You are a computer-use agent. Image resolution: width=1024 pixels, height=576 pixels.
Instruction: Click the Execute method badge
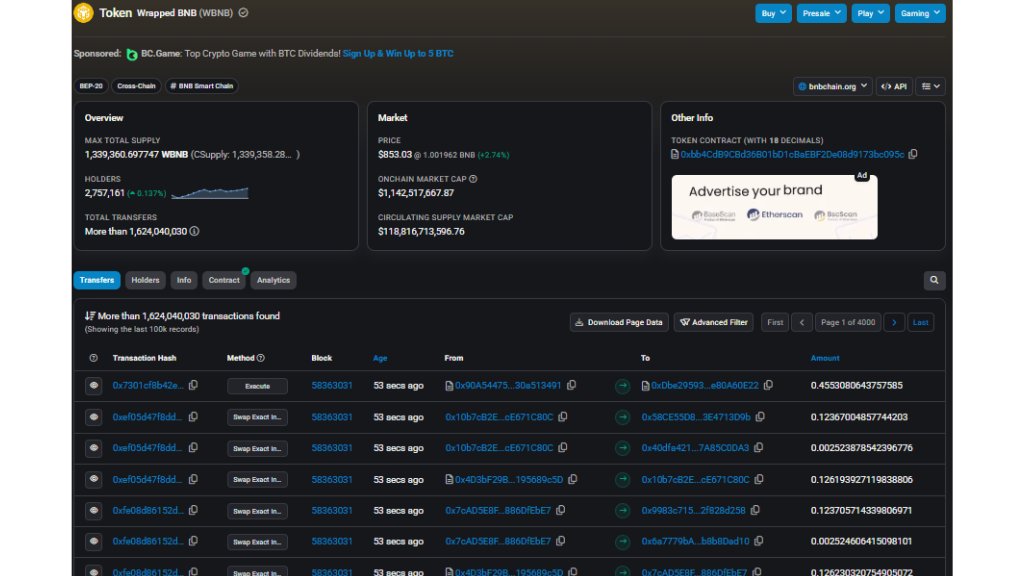pyautogui.click(x=257, y=386)
